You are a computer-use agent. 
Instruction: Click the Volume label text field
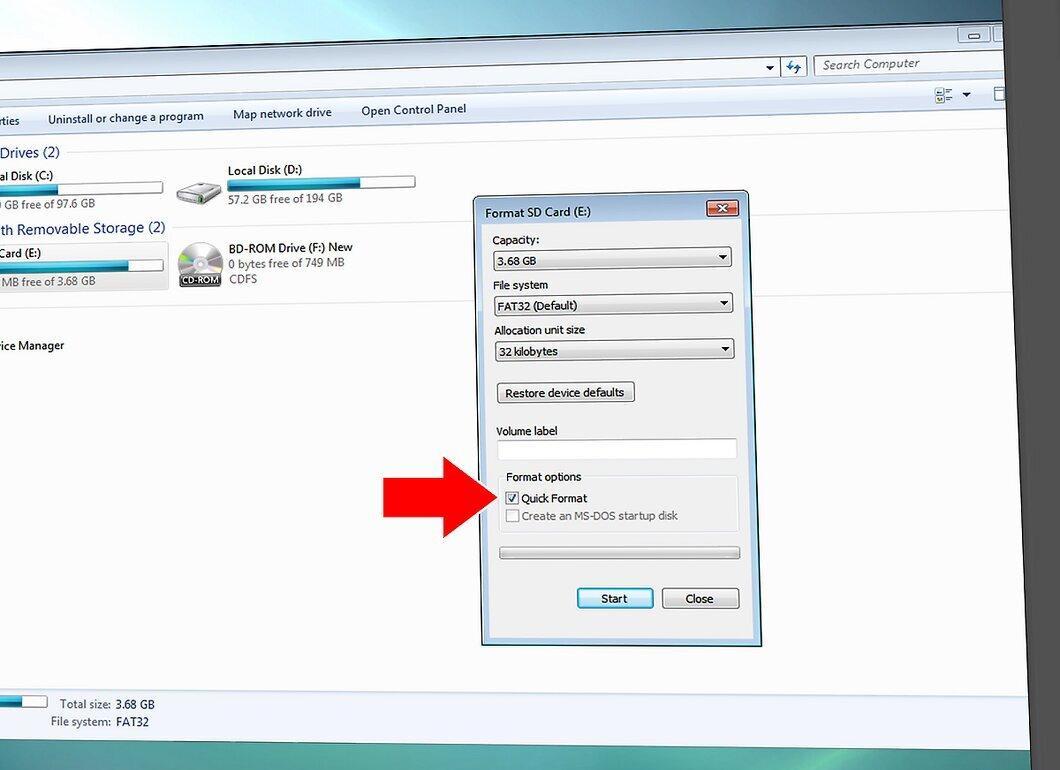(617, 449)
